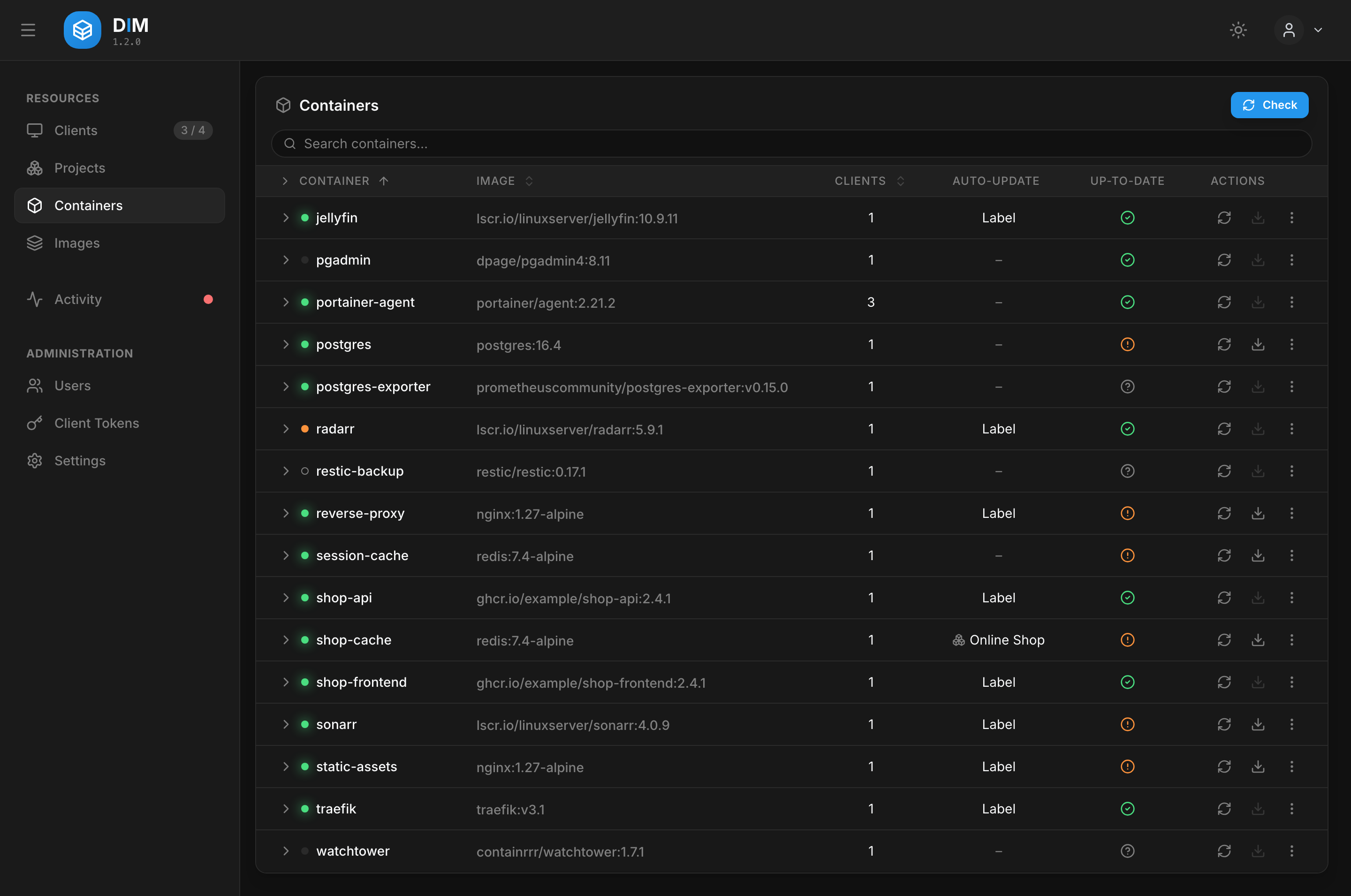Open the Activity page
The image size is (1351, 896).
point(120,299)
